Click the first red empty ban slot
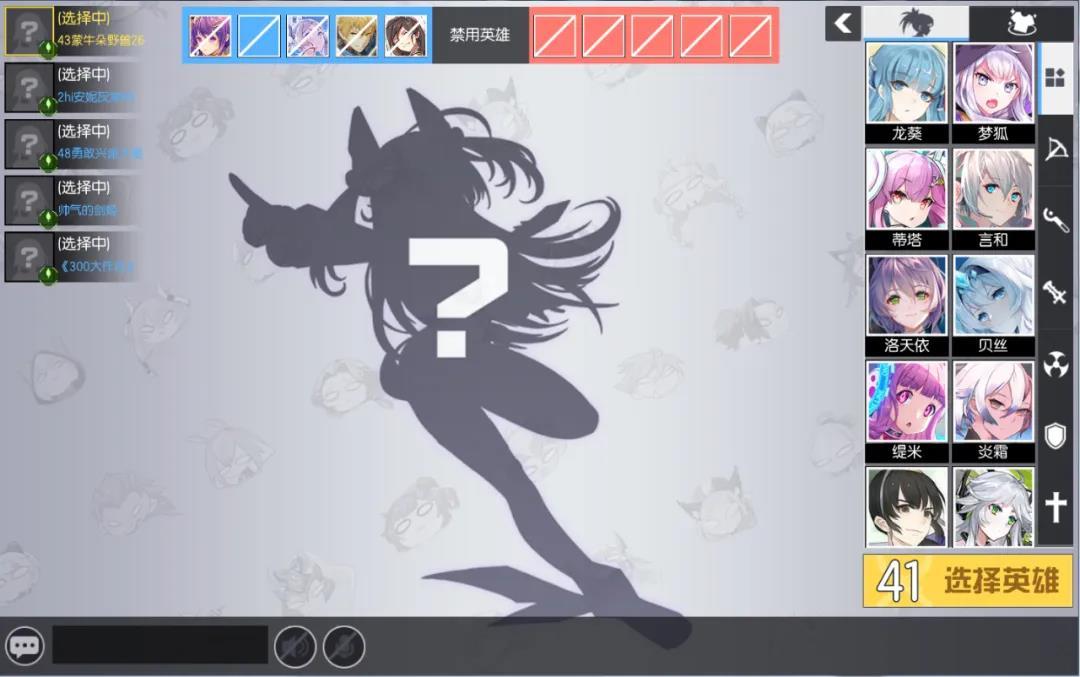Viewport: 1080px width, 677px height. tap(554, 36)
